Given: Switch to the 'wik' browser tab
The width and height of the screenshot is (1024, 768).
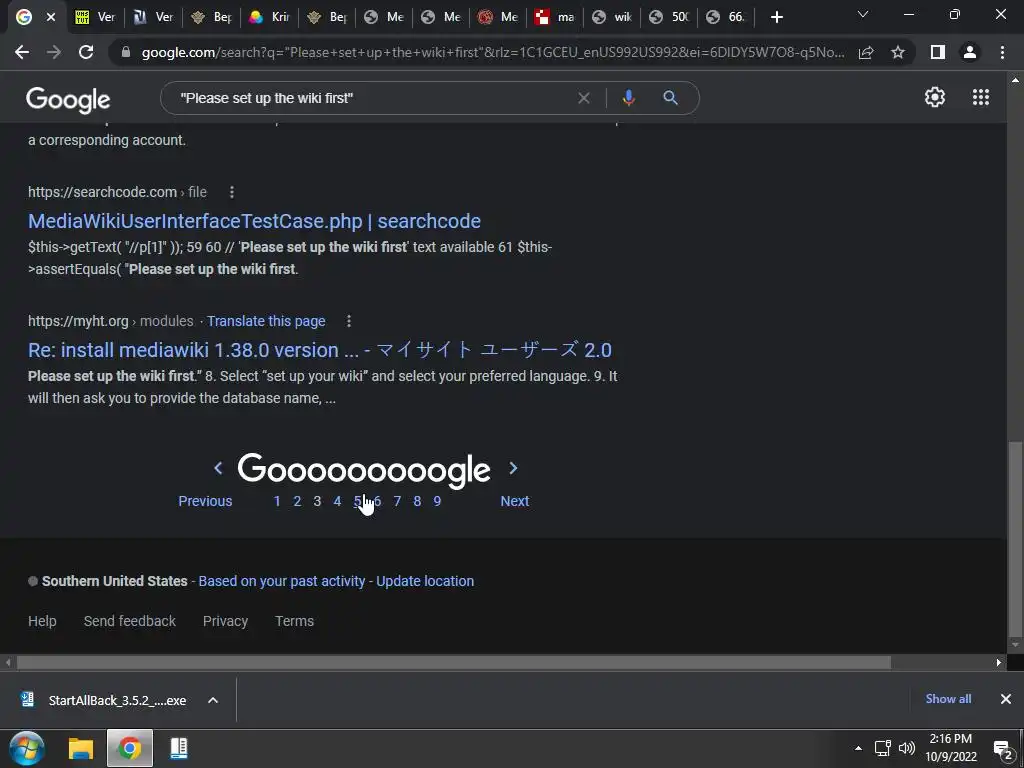Looking at the screenshot, I should coord(611,17).
